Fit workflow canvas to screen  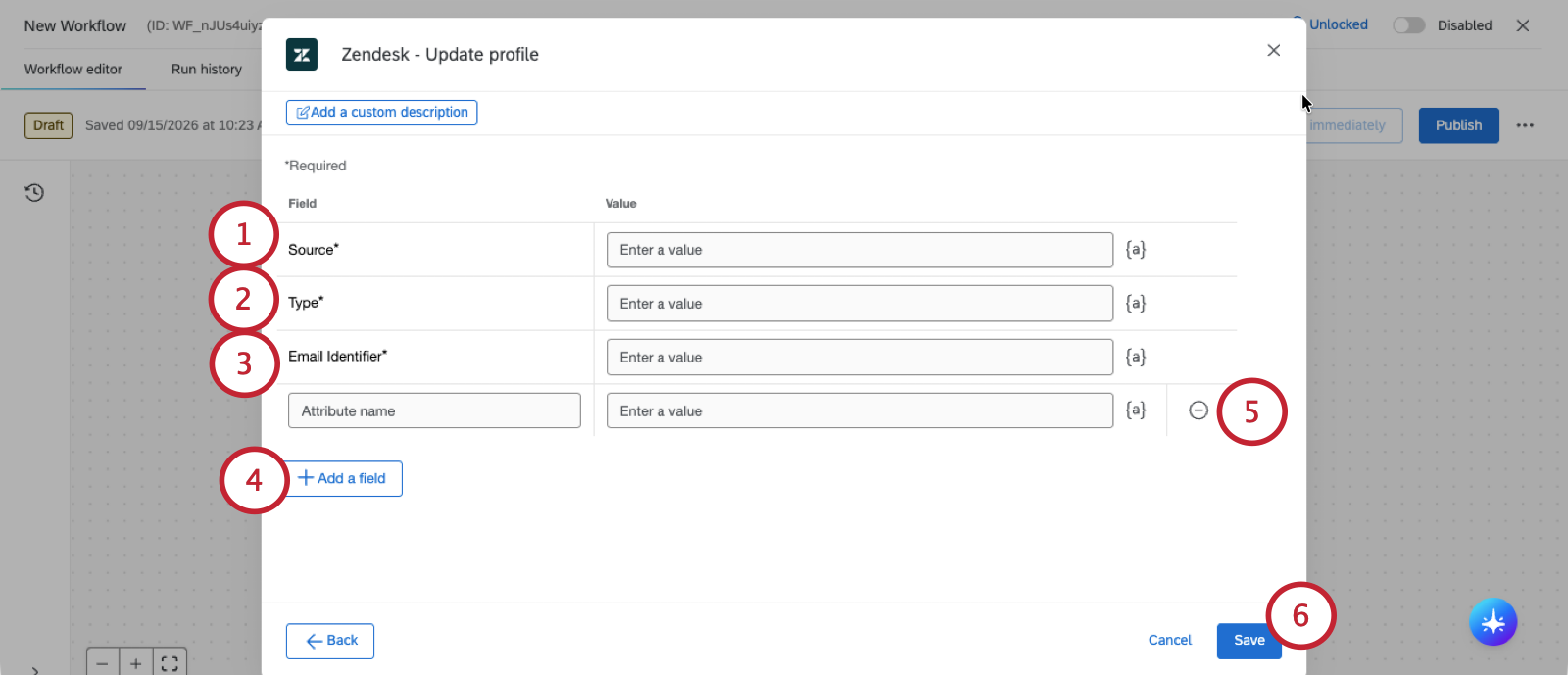(170, 663)
